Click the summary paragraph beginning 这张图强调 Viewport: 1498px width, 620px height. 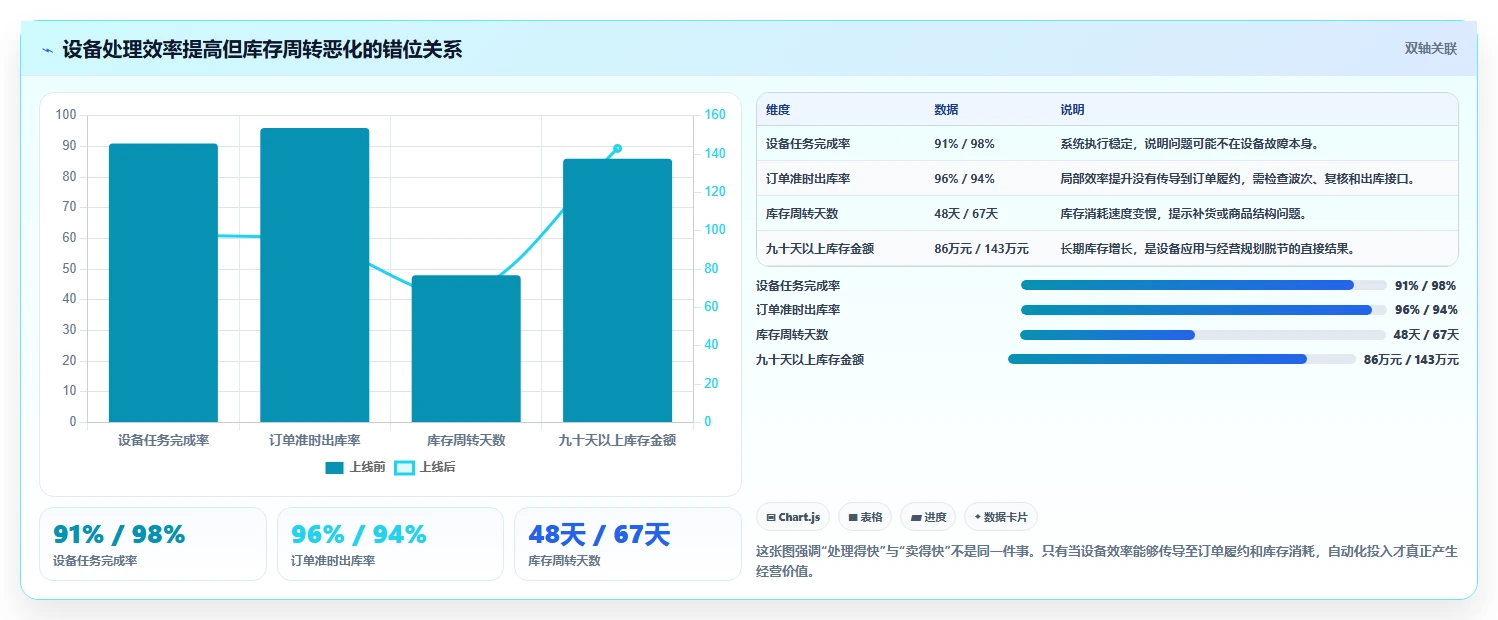tap(1107, 562)
